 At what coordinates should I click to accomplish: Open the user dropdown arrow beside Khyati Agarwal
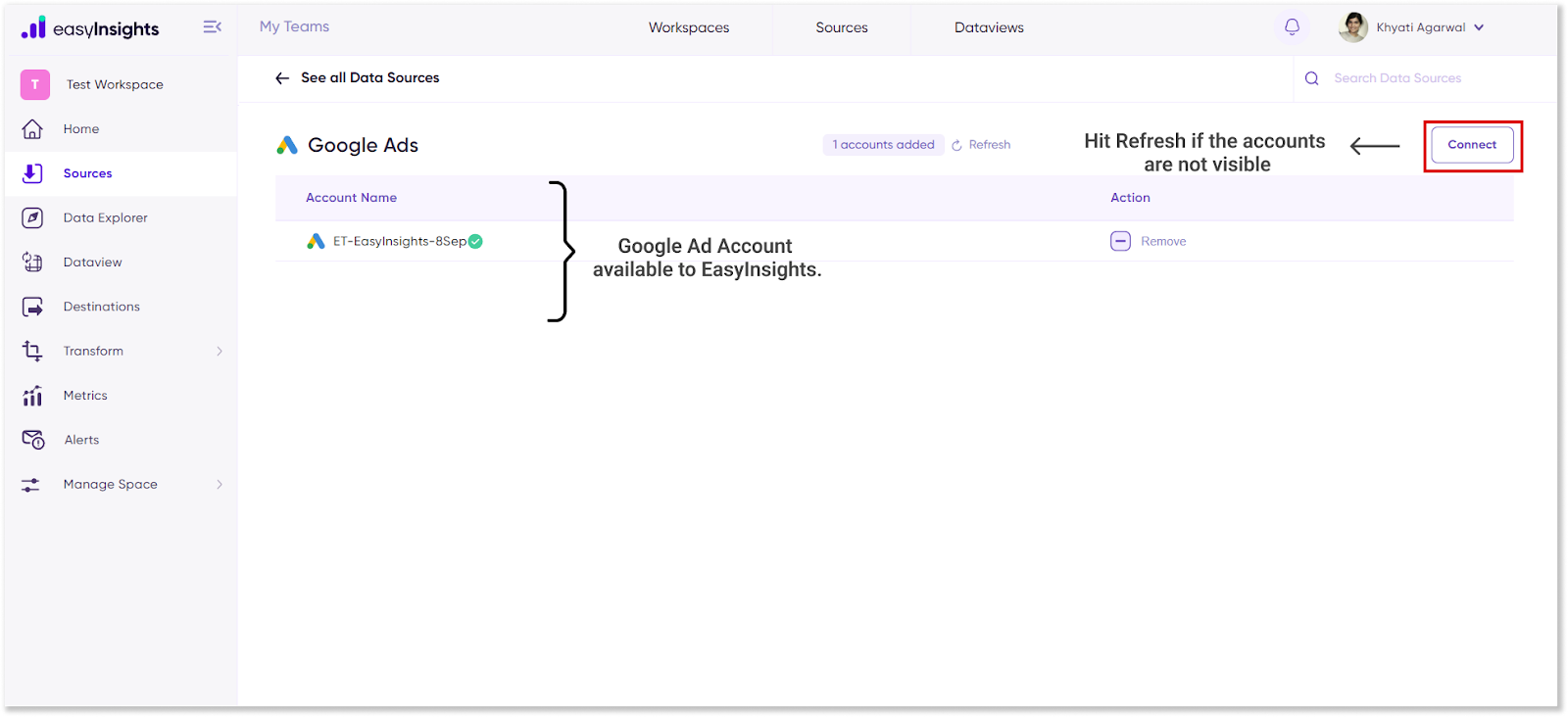tap(1479, 27)
